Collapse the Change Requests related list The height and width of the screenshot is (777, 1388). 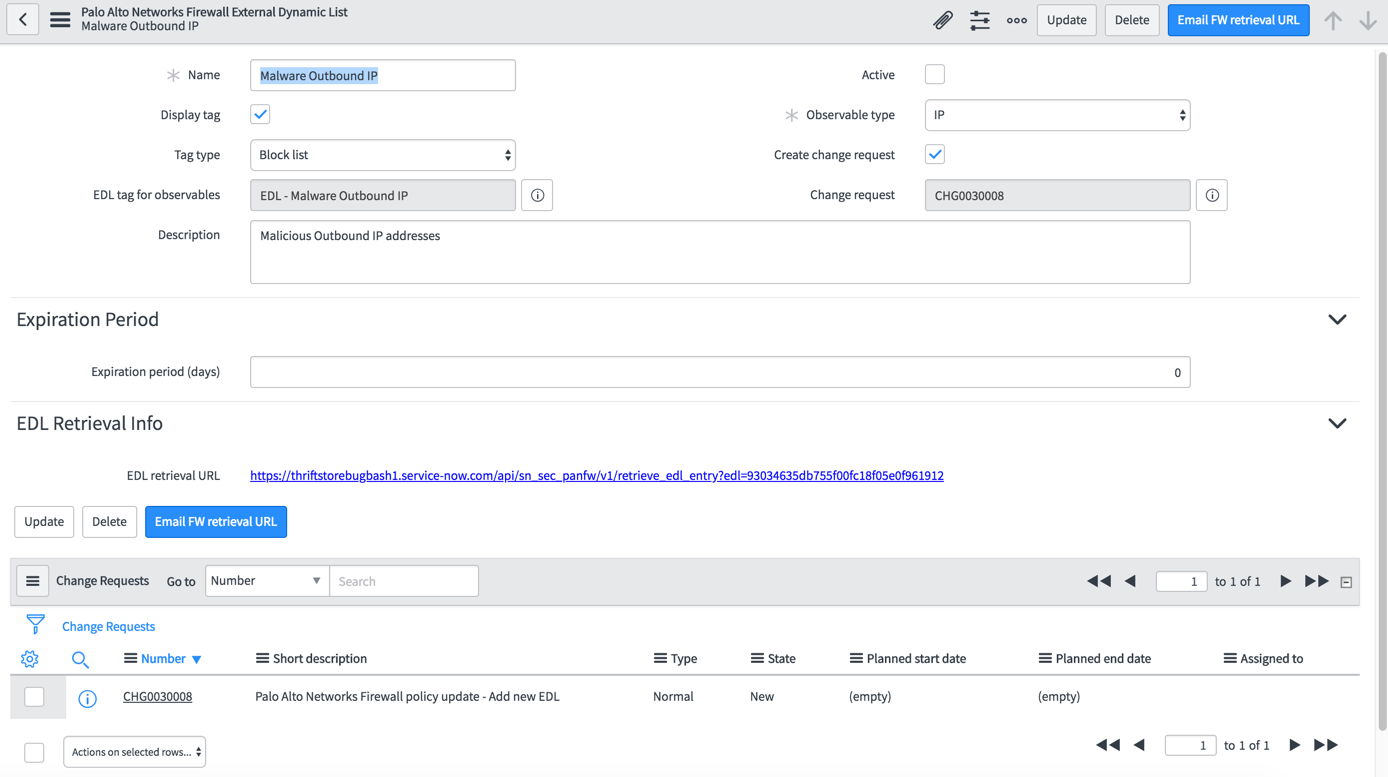point(1346,582)
